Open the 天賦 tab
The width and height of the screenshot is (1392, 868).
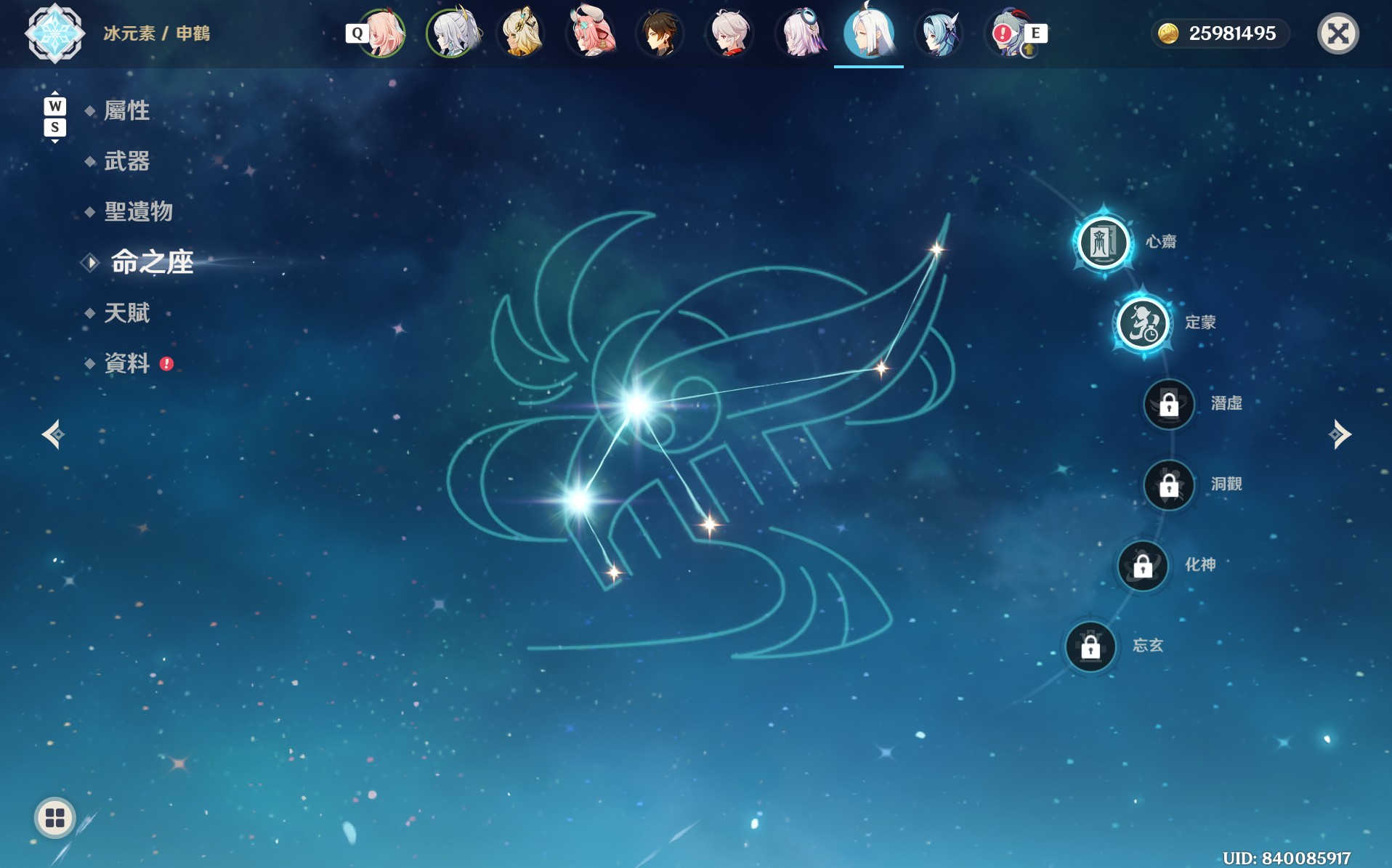click(127, 313)
